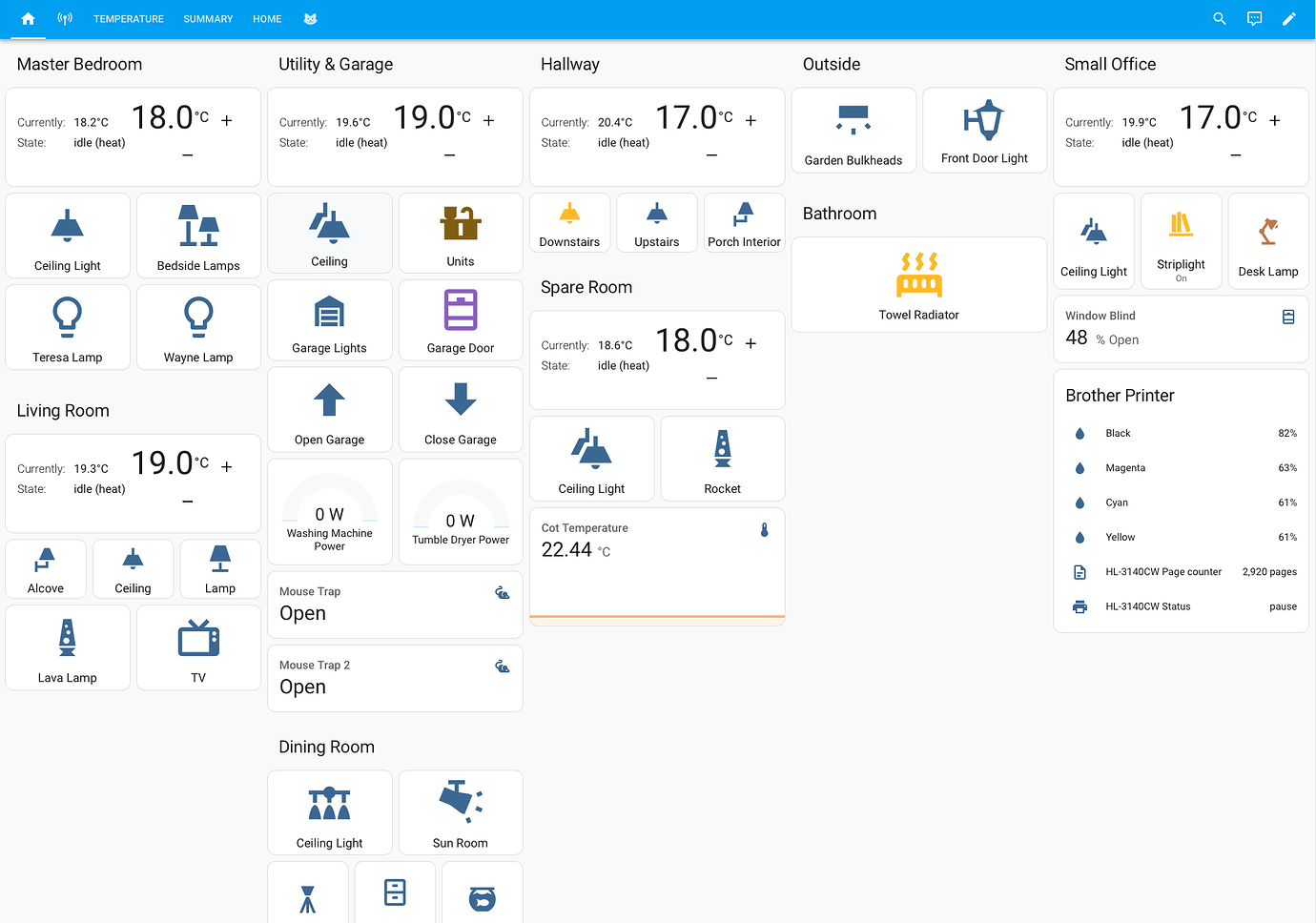Open Tumble Dryer Power gauge
This screenshot has width=1316, height=923.
[461, 512]
